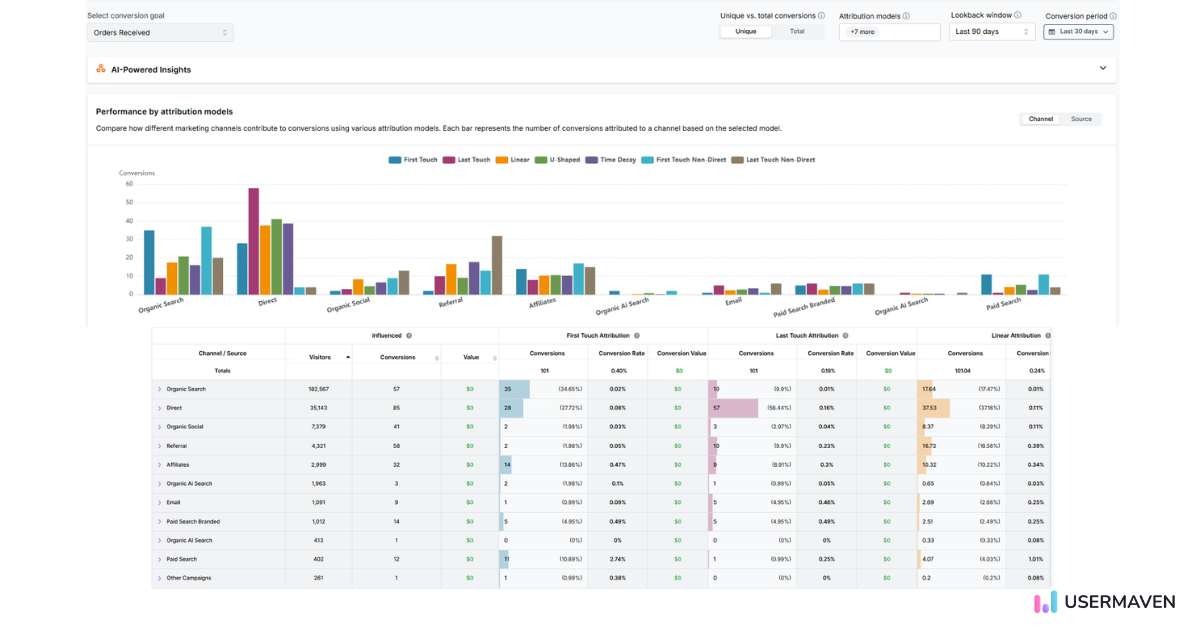The image size is (1200, 630).
Task: Open the Orders Received conversion goal dropdown
Action: pyautogui.click(x=160, y=33)
